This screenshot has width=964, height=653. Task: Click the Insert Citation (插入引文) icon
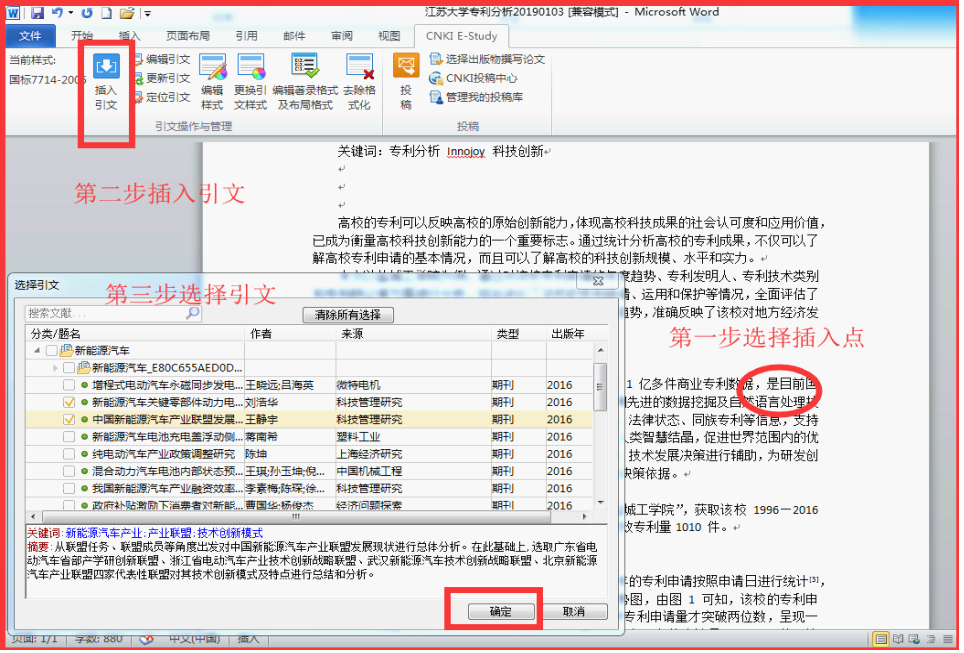coord(106,66)
